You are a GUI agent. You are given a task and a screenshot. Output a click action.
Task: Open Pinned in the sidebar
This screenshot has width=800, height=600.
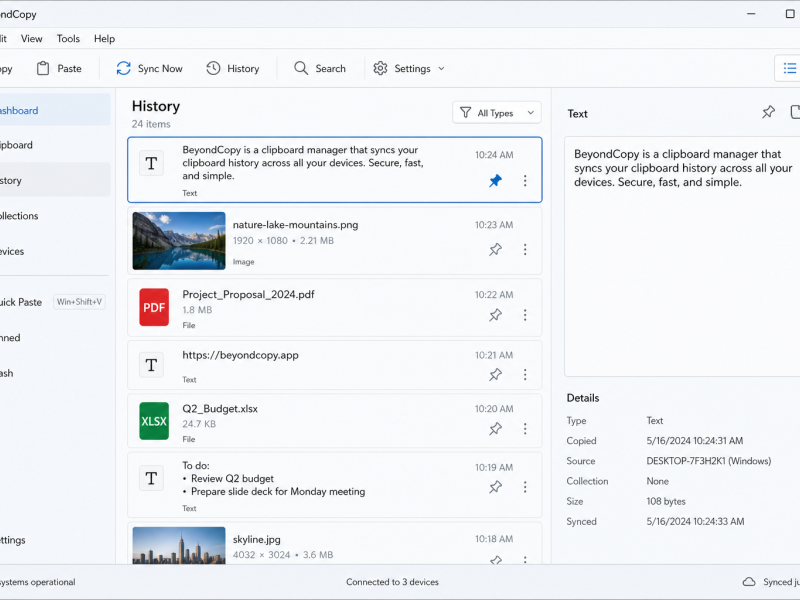(55, 338)
